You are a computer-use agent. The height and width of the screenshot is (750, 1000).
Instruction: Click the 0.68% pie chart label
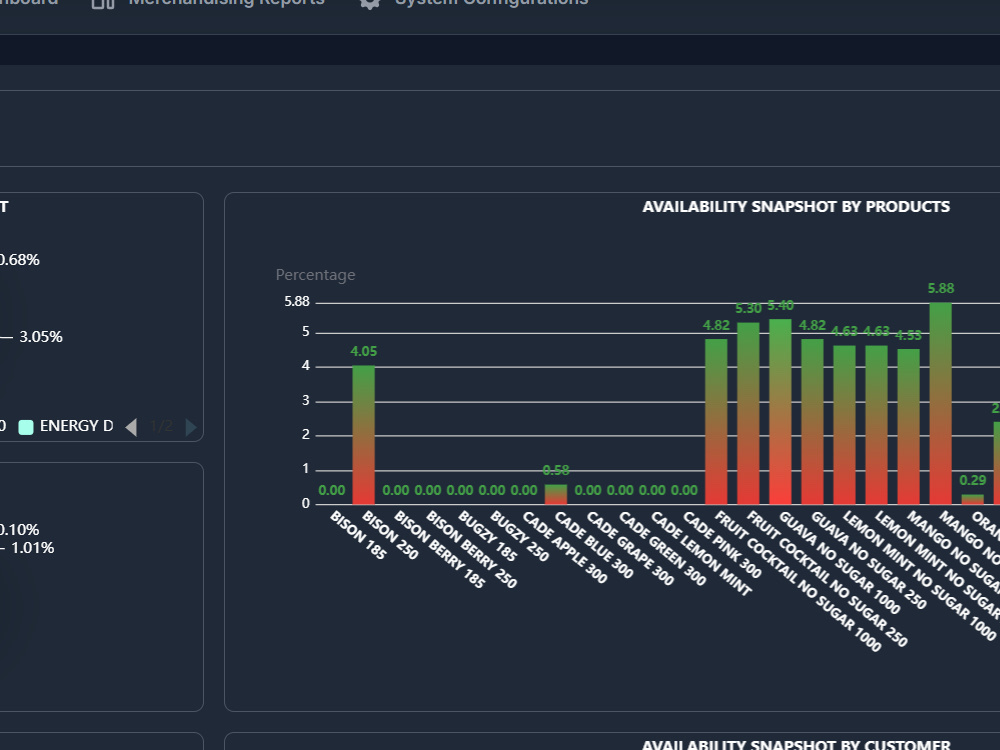click(20, 260)
